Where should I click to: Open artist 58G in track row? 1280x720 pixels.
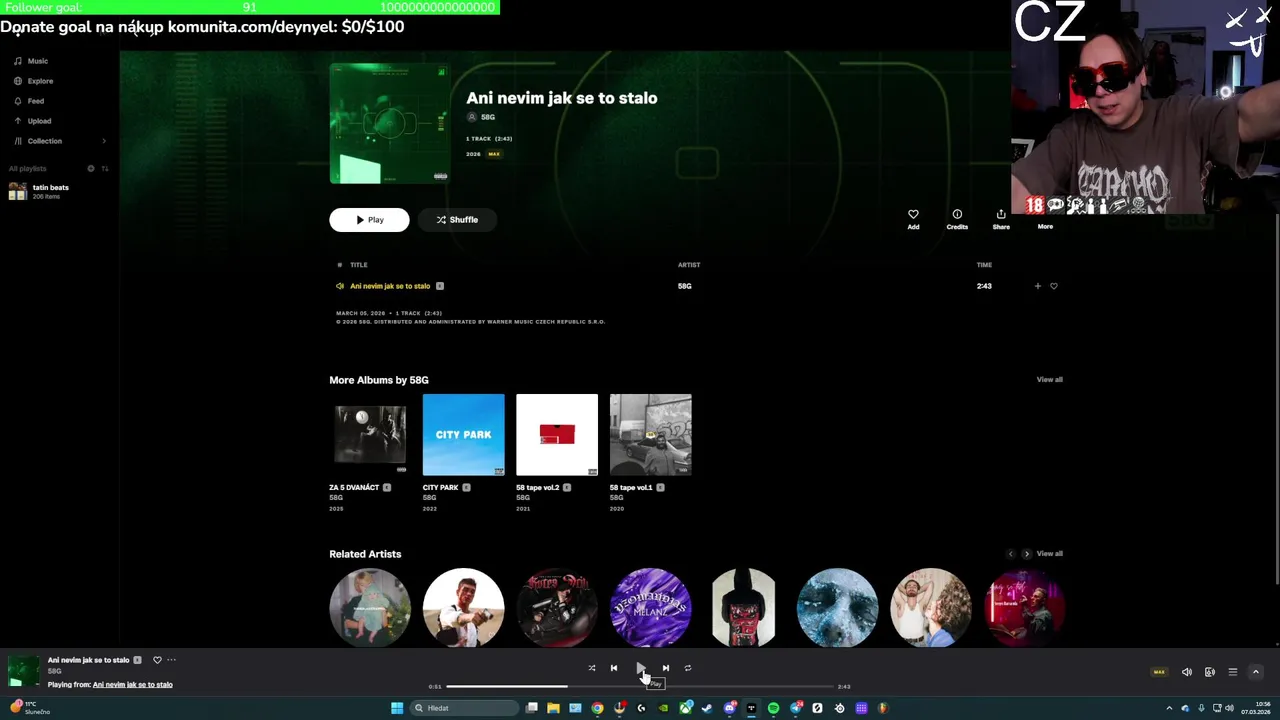684,286
